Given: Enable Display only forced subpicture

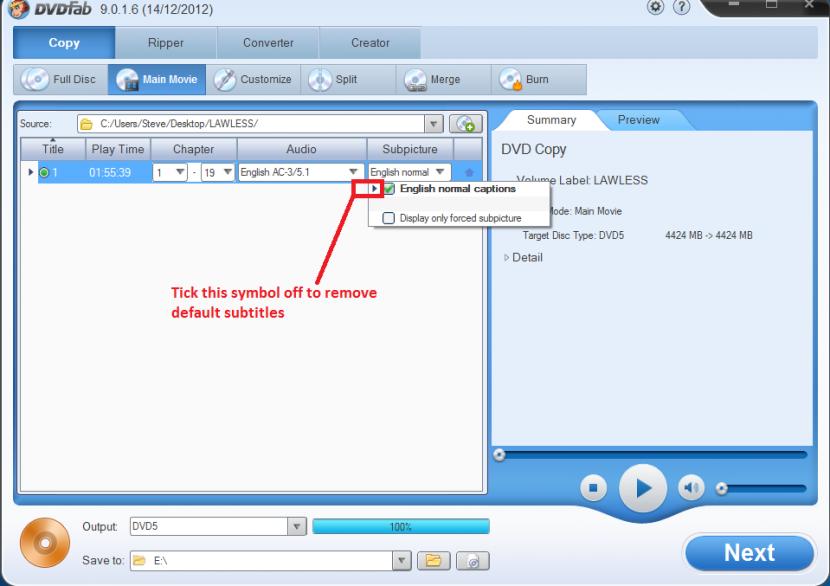Looking at the screenshot, I should 389,218.
